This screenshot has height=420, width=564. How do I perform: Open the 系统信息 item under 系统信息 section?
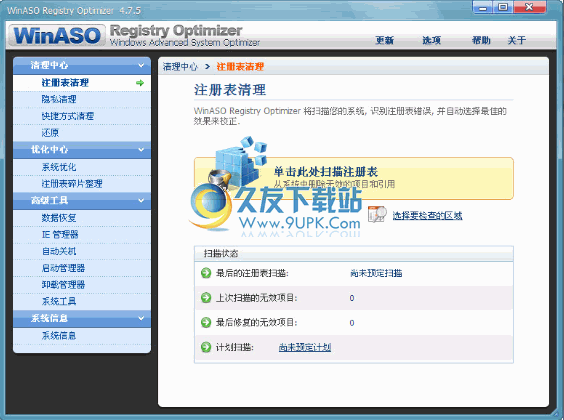coord(82,335)
